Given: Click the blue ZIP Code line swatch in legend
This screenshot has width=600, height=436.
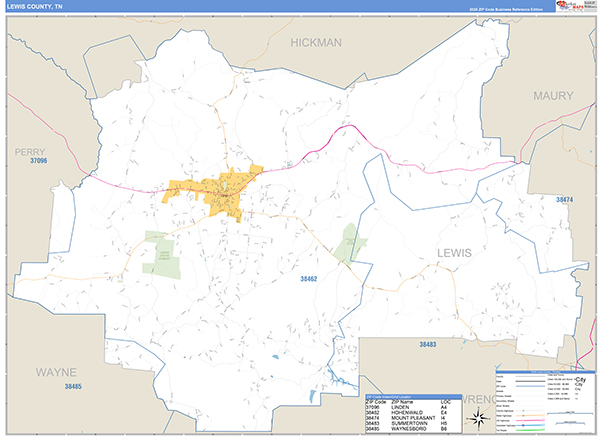Looking at the screenshot, I should (530, 386).
